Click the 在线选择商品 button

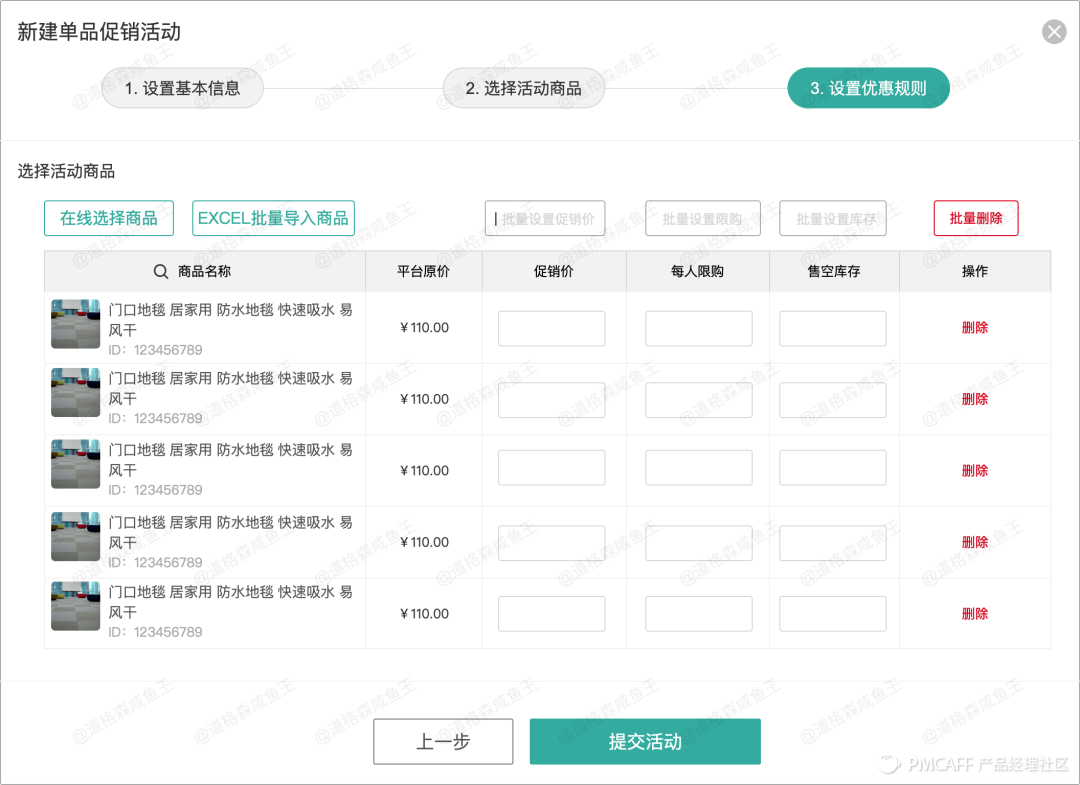pyautogui.click(x=109, y=218)
